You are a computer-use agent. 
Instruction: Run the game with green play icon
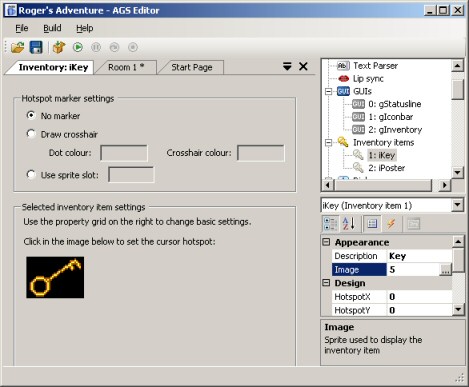pyautogui.click(x=78, y=47)
